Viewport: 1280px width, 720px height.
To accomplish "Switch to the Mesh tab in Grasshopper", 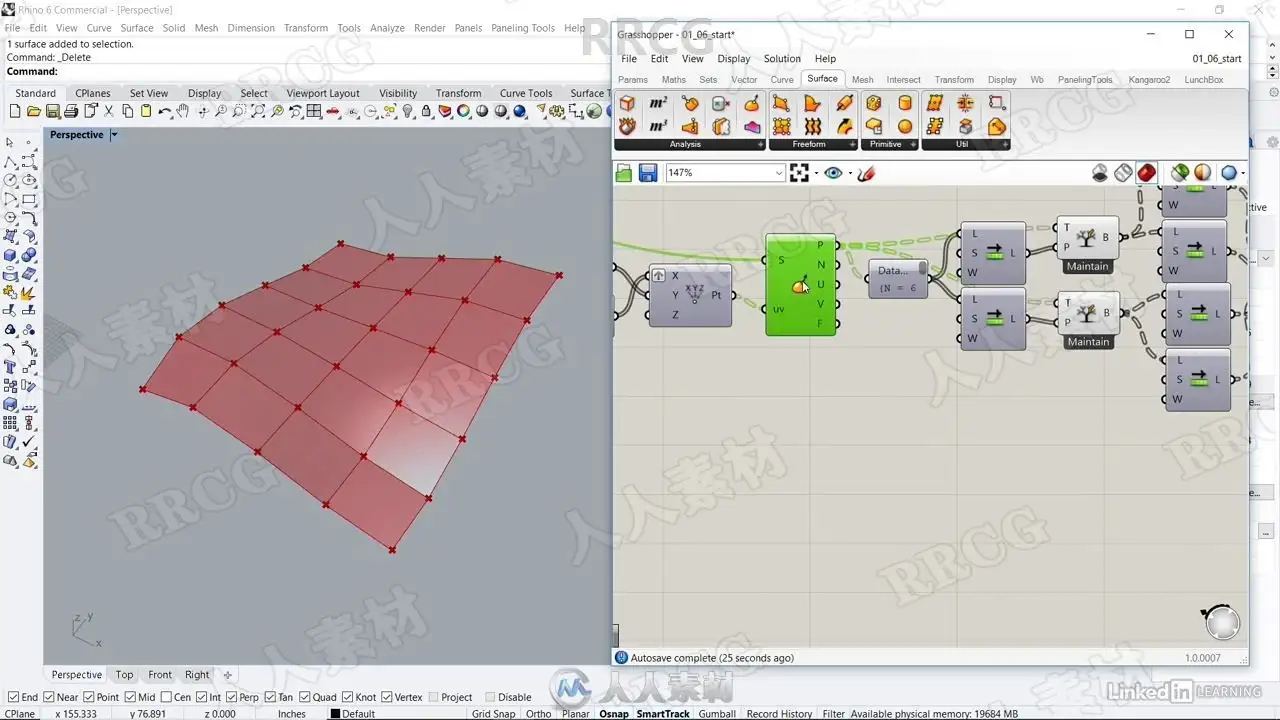I will point(862,80).
